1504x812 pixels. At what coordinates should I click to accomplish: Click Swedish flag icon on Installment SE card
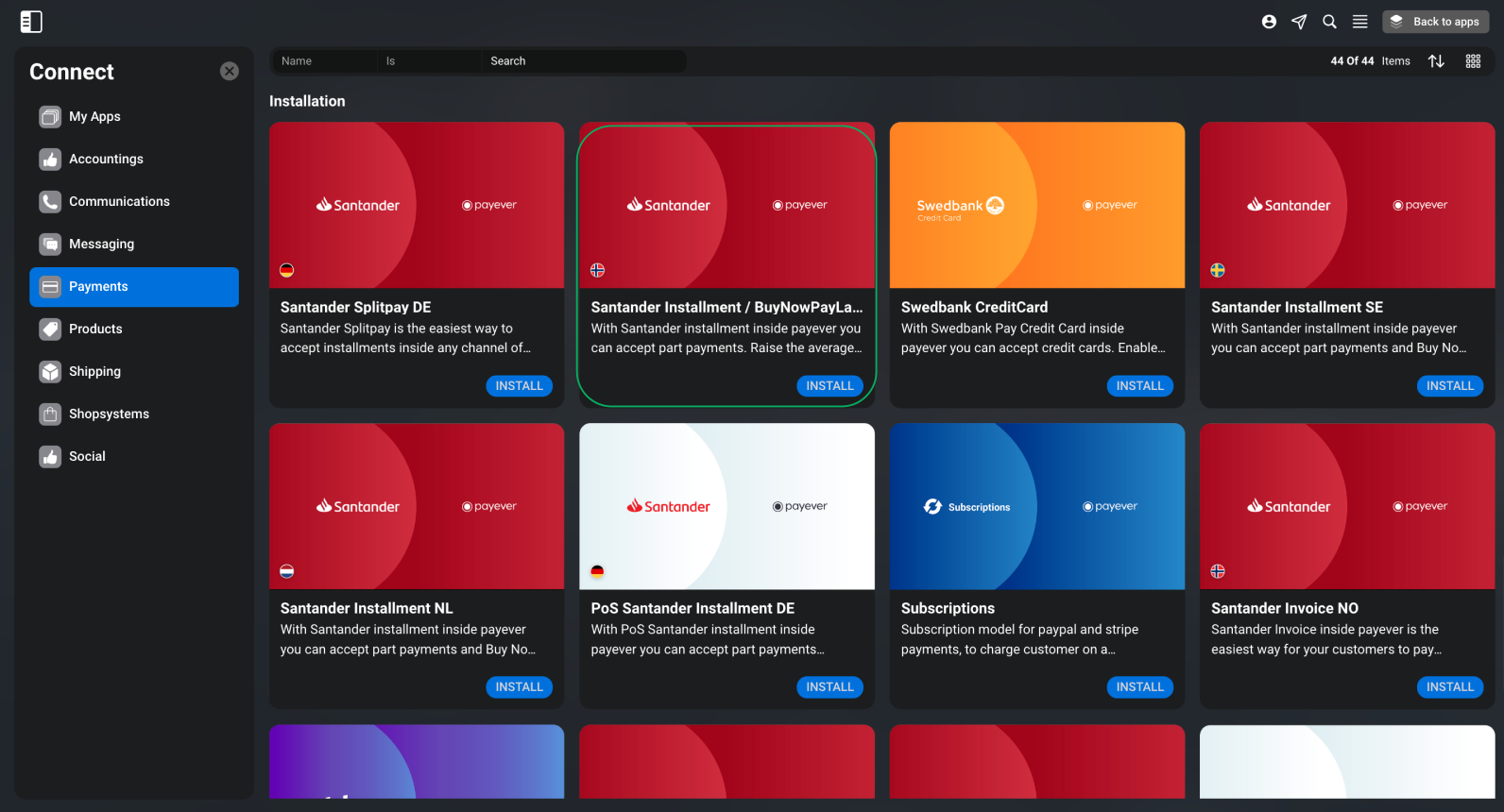(x=1218, y=270)
